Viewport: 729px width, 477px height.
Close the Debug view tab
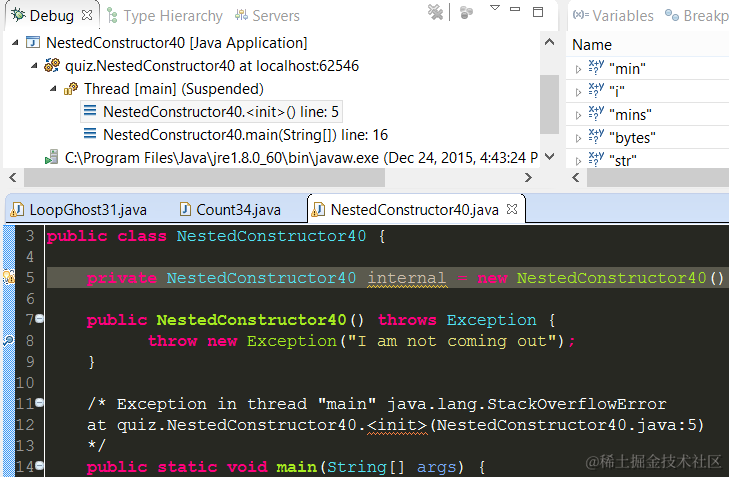click(87, 15)
